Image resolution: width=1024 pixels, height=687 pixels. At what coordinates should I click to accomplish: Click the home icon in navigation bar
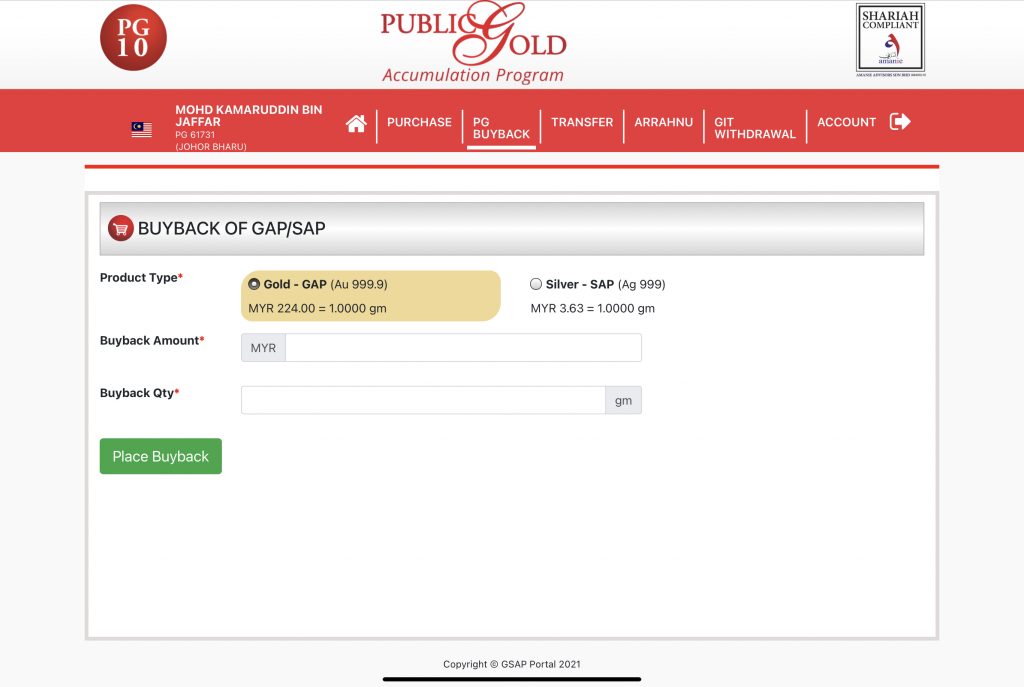356,123
